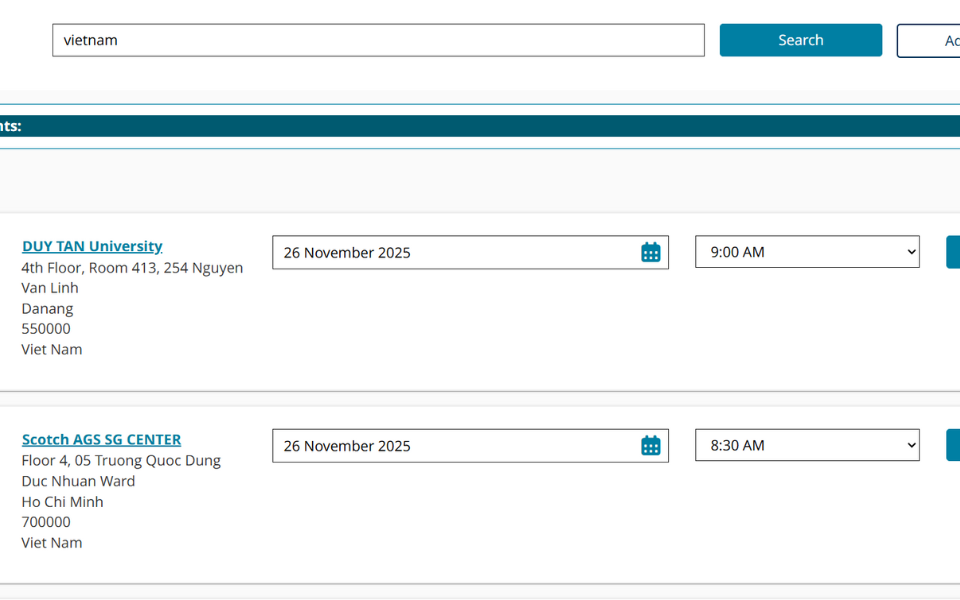Open the DUY TAN University link
The image size is (960, 600).
coord(92,246)
